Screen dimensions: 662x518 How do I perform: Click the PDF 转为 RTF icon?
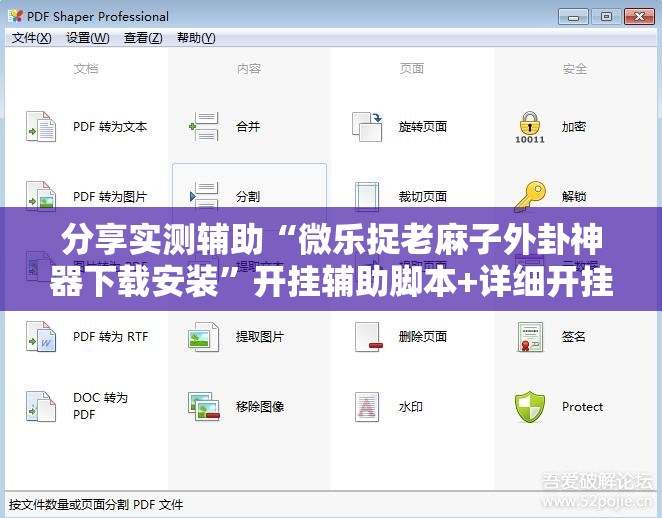point(41,336)
